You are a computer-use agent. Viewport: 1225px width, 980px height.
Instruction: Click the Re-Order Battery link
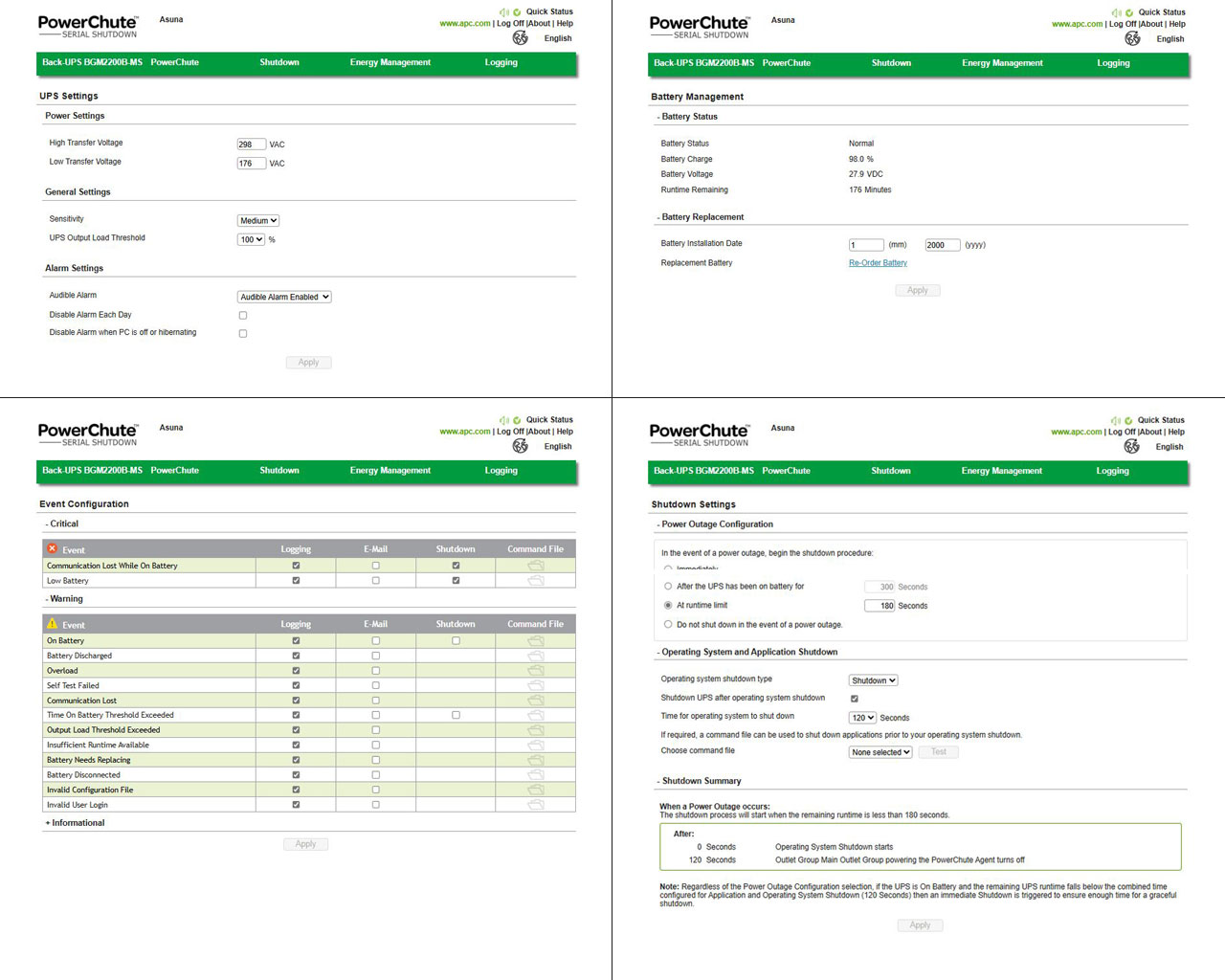[x=878, y=263]
